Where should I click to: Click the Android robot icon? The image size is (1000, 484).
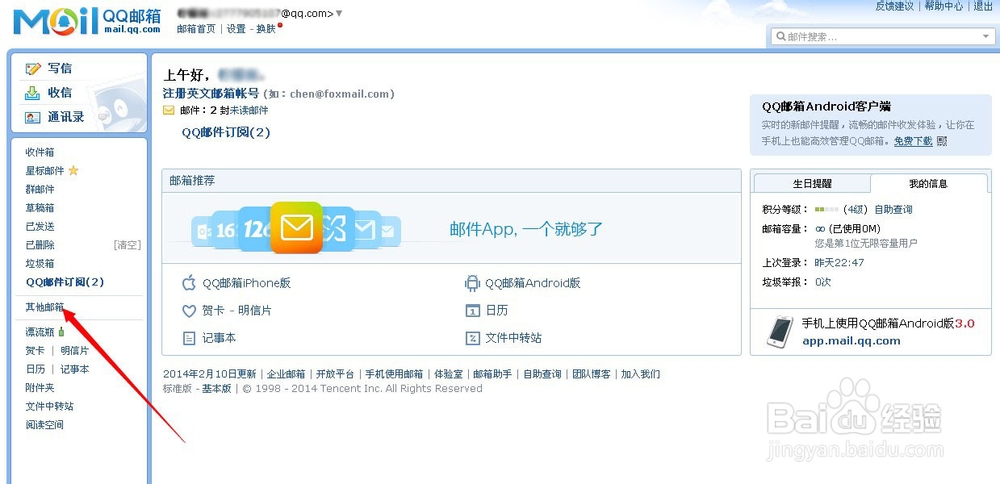tap(472, 282)
